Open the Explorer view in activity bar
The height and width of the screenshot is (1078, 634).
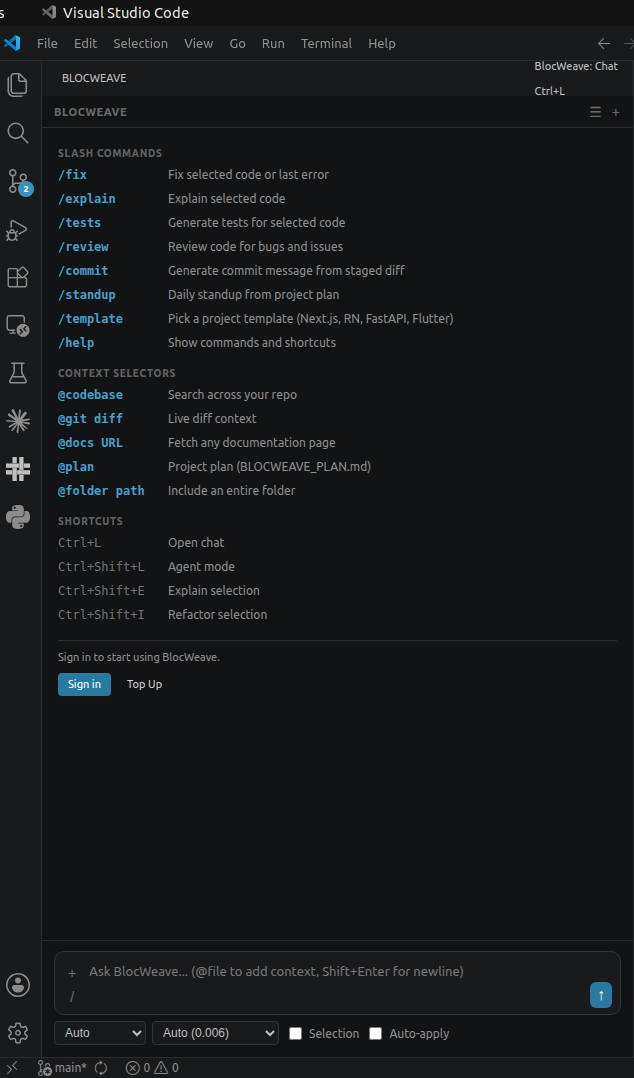point(18,85)
